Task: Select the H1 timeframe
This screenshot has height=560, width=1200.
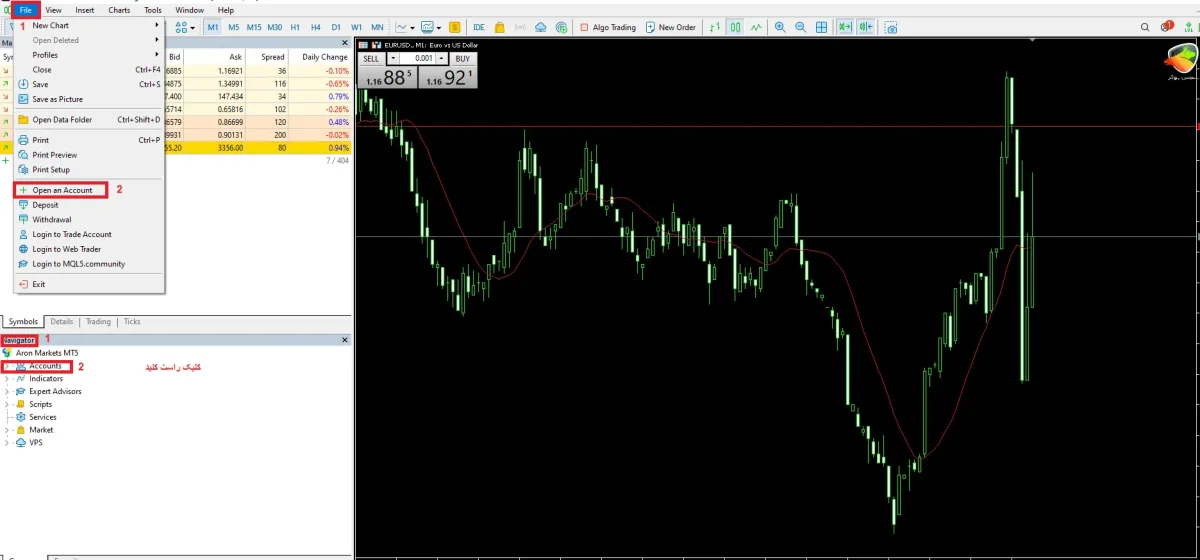Action: [295, 27]
